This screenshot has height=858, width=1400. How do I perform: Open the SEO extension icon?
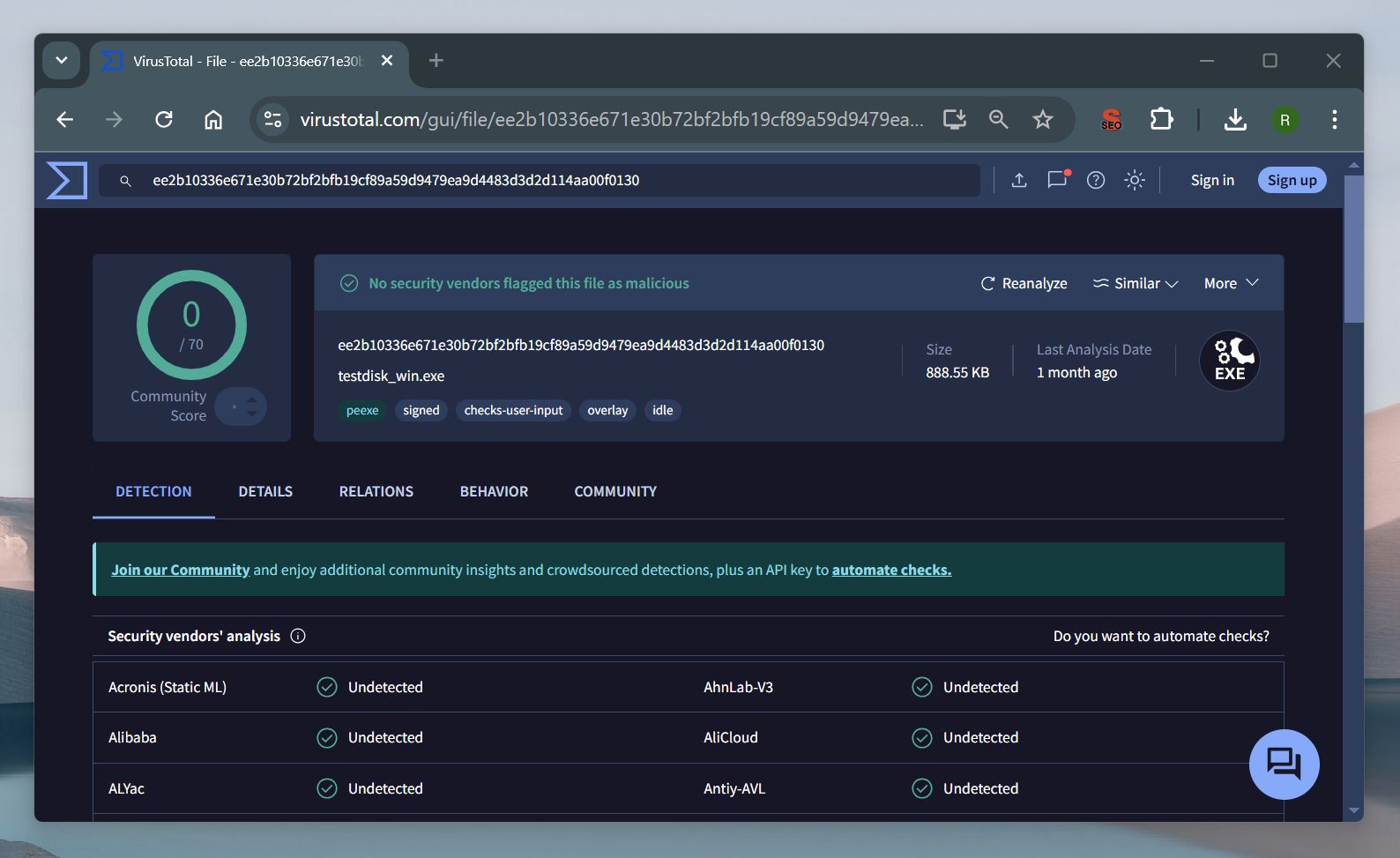[x=1112, y=119]
